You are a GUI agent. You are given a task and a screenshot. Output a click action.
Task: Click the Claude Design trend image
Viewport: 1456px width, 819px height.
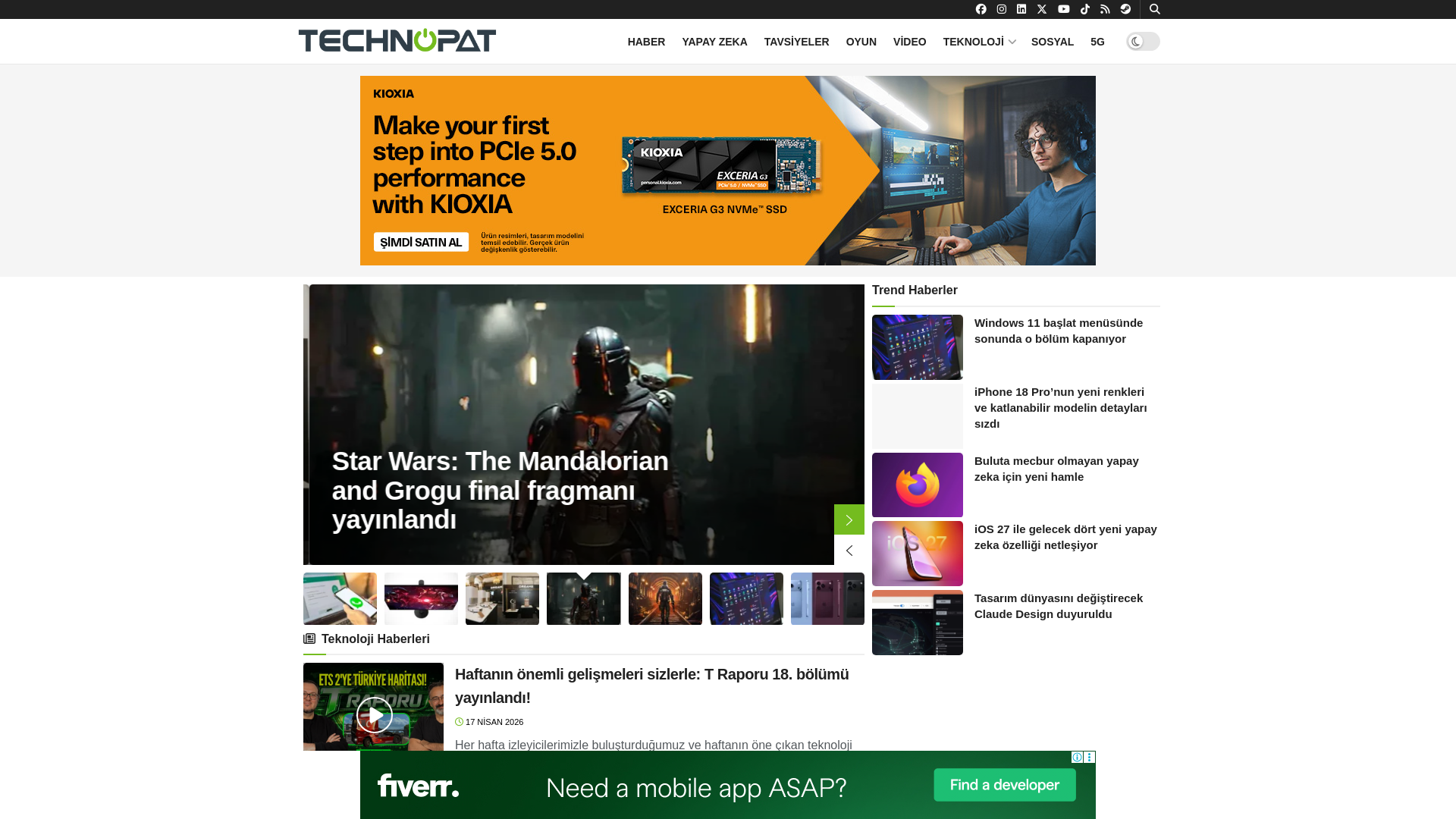[x=918, y=623]
